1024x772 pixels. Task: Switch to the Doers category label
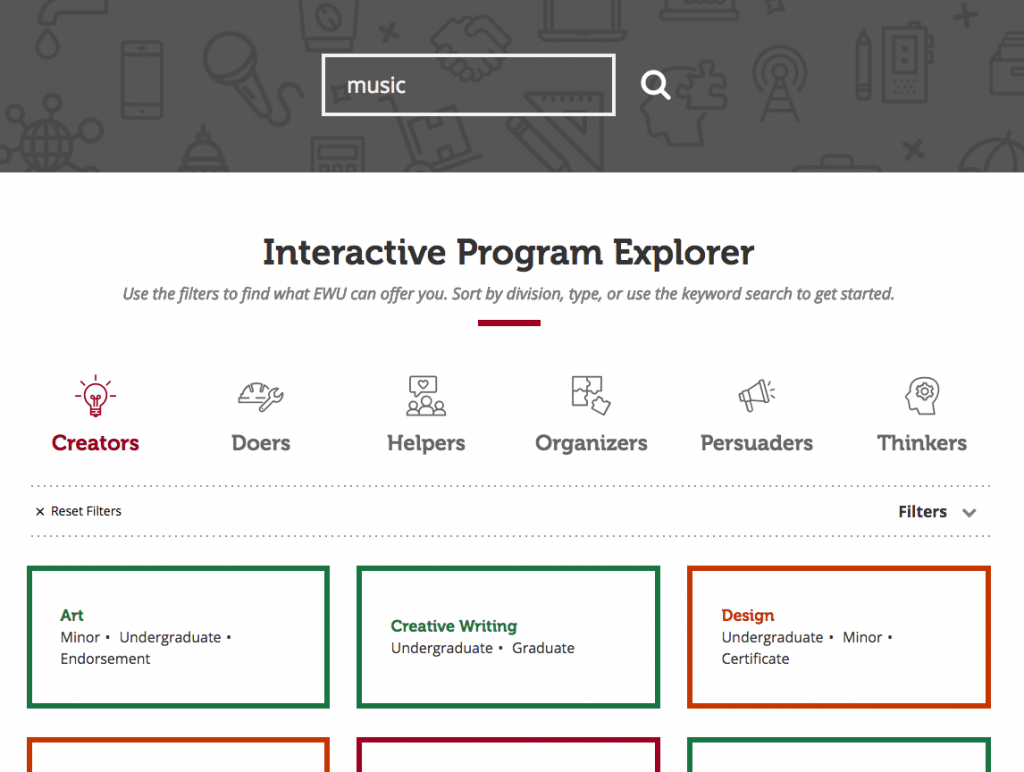(260, 443)
